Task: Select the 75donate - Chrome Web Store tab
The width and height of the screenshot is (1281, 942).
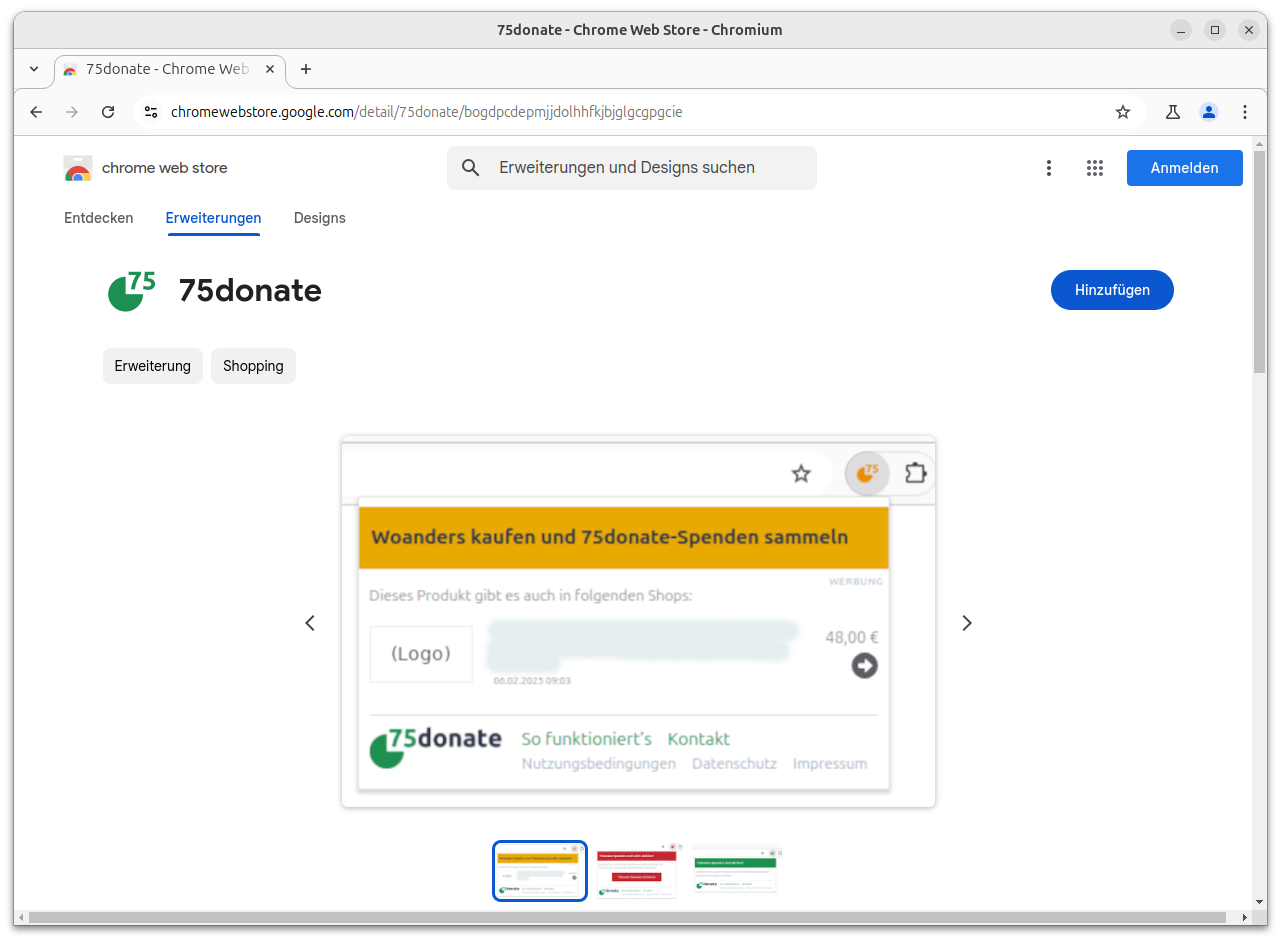Action: (169, 69)
